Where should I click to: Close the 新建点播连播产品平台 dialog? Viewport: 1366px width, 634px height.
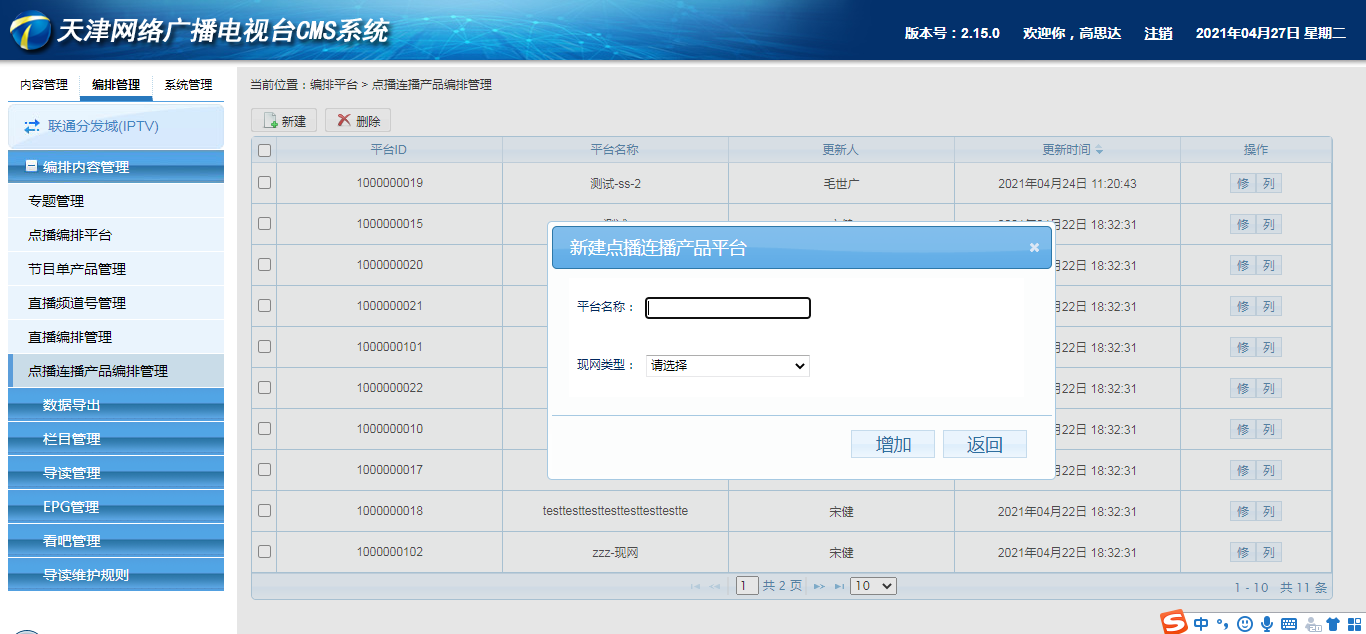[x=1034, y=248]
